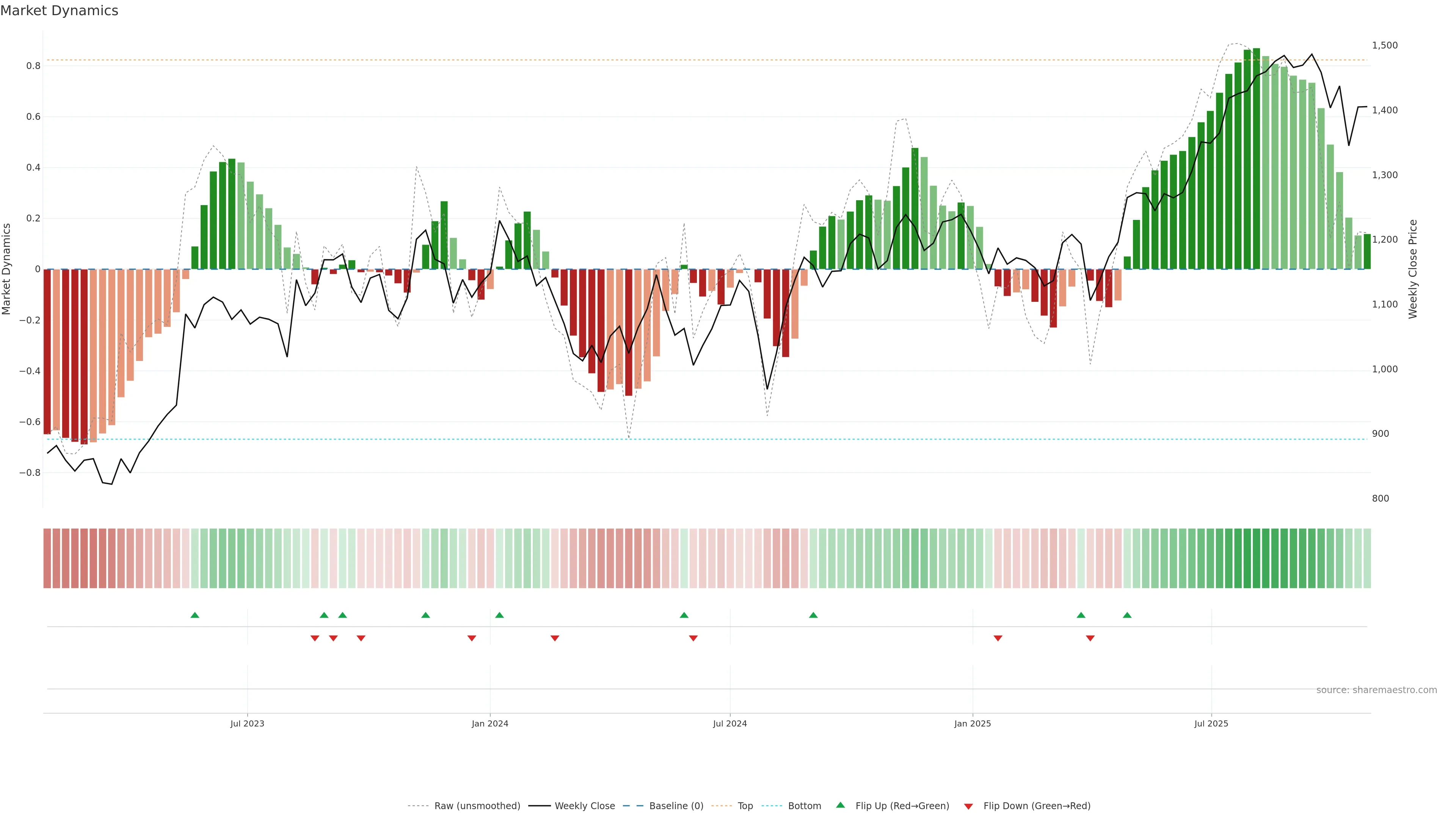The image size is (1456, 819).
Task: Click the Jan 2025 x-axis label
Action: 972,723
